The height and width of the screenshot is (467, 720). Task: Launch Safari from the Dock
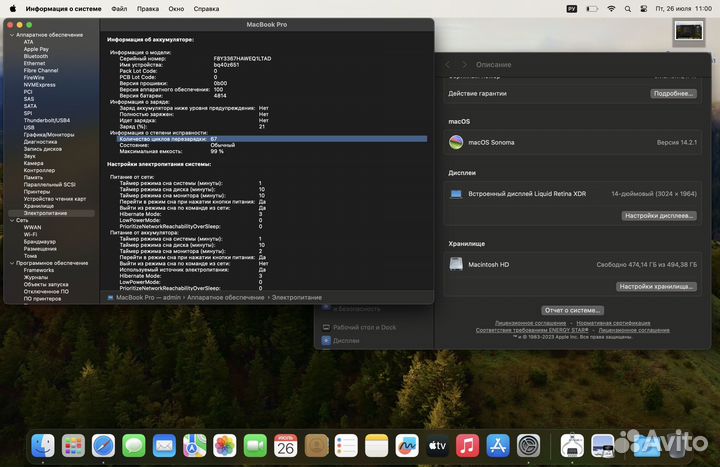(103, 445)
